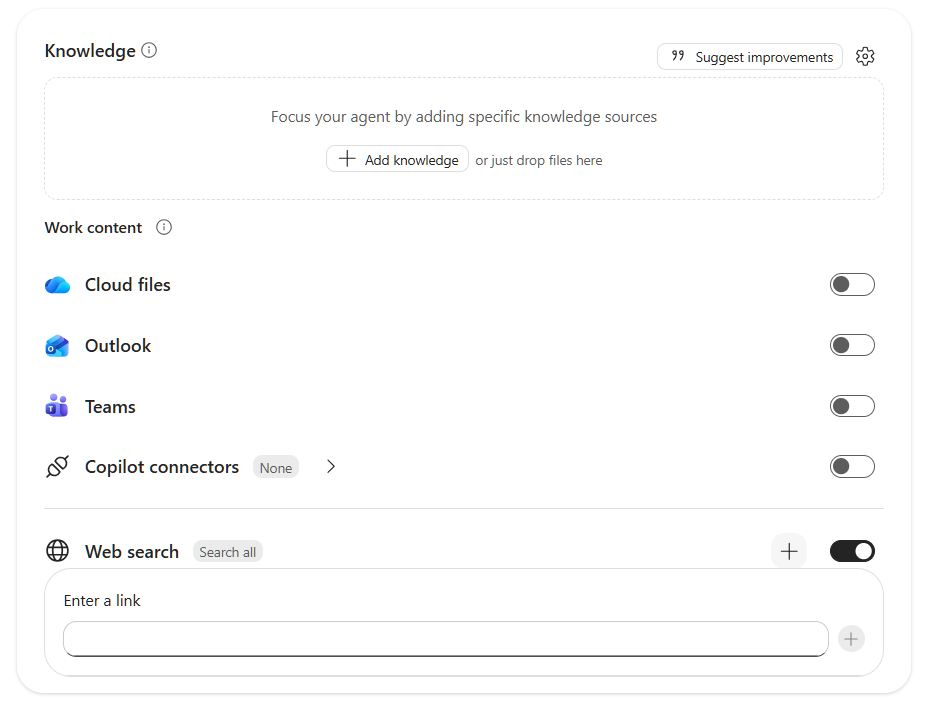Click the Copilot connectors label

[x=162, y=467]
